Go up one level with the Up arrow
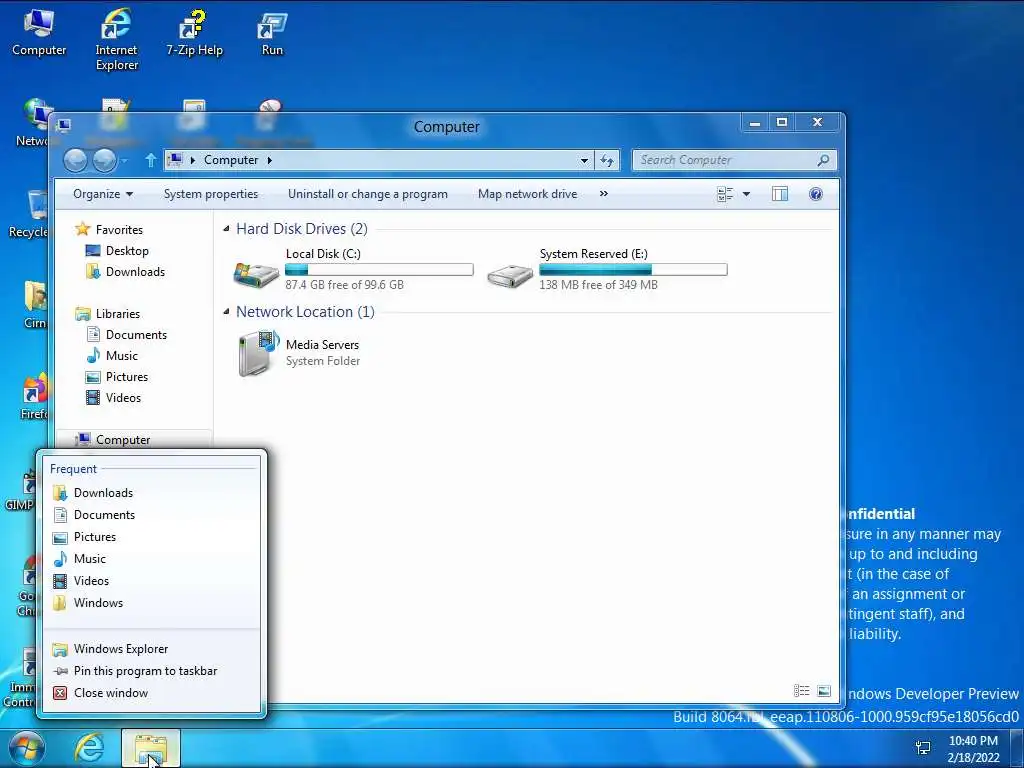 click(150, 160)
